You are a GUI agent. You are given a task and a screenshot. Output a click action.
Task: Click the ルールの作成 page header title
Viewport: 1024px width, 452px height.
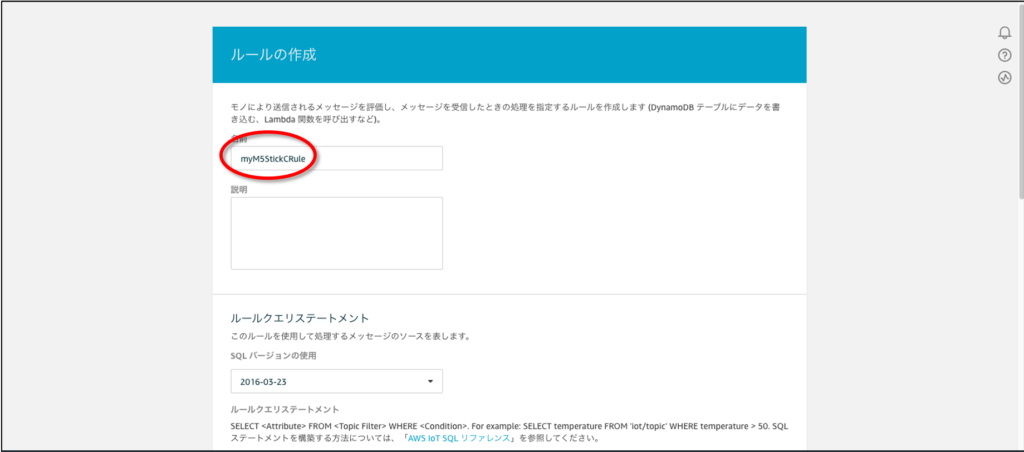click(273, 55)
